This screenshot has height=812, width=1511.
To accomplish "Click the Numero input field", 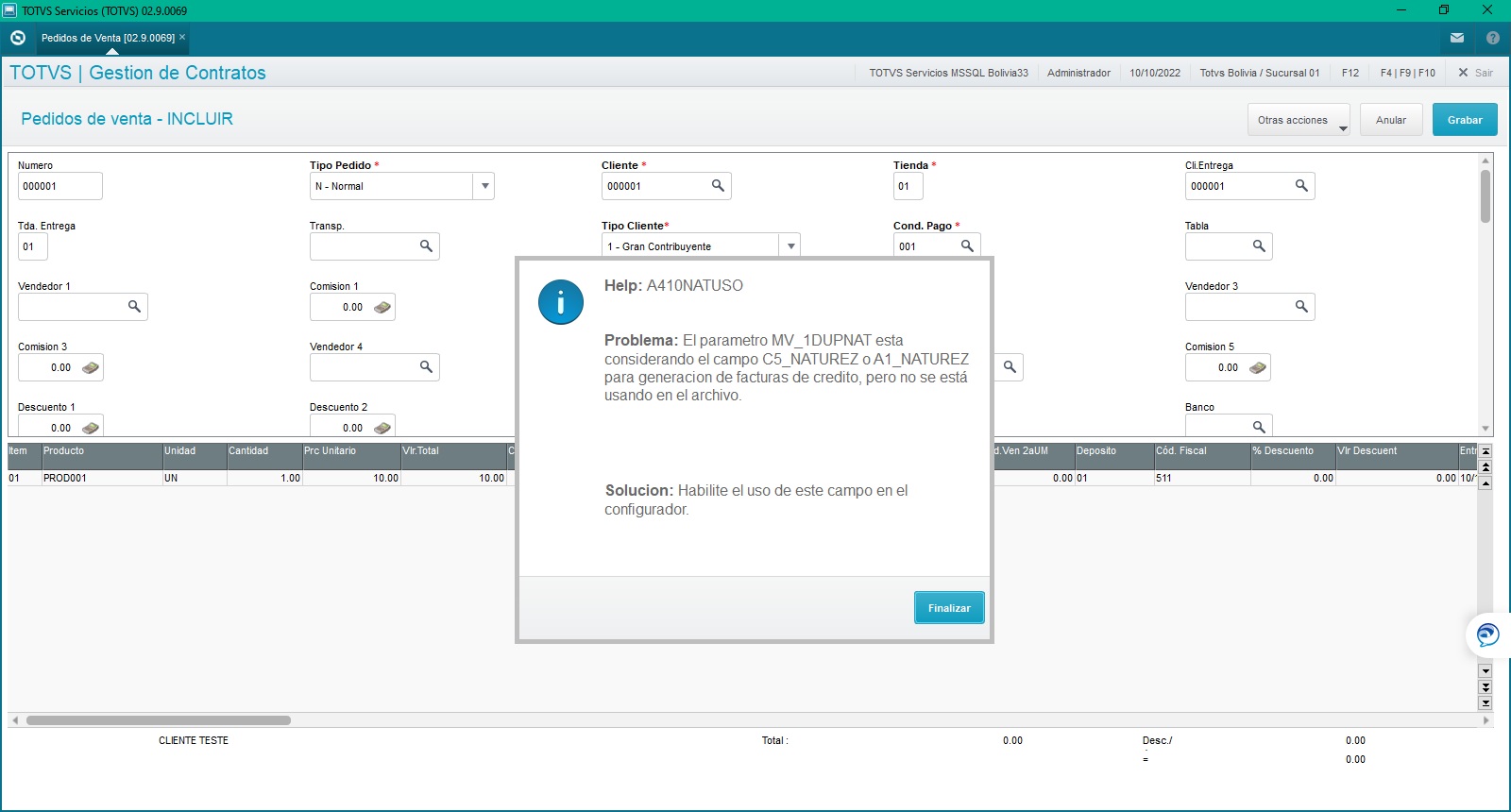I will (x=60, y=186).
